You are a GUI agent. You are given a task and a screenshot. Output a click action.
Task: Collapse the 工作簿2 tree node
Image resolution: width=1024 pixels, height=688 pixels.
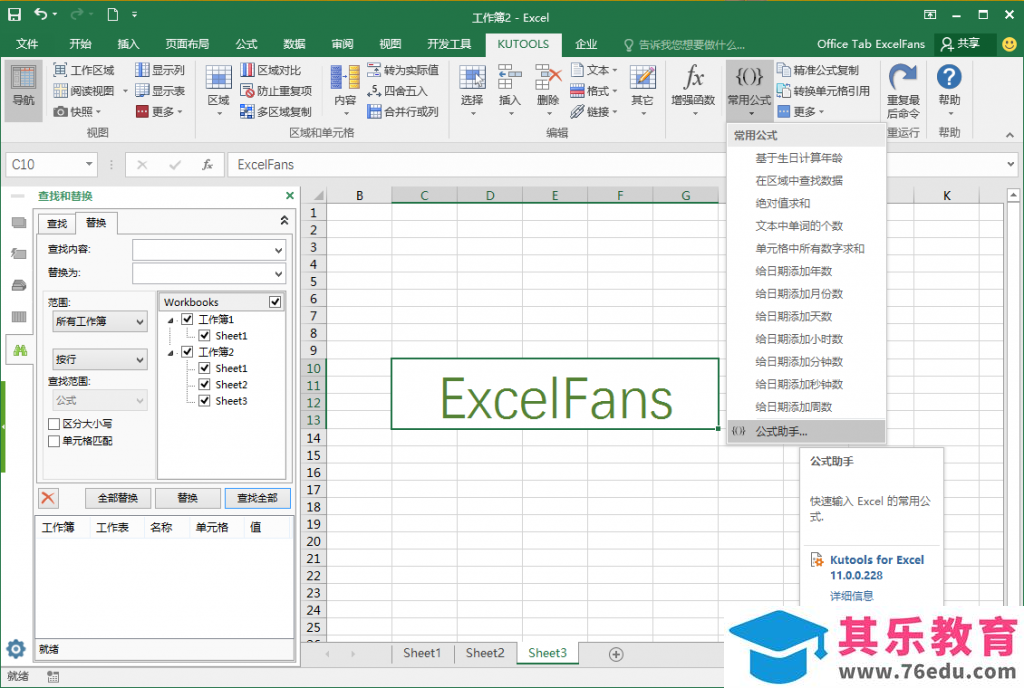[x=171, y=352]
